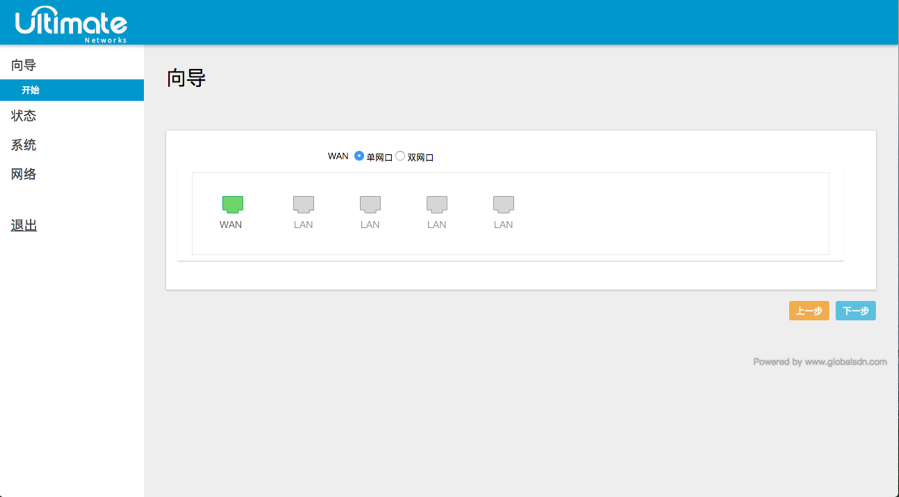
Task: Open the 网络 sidebar menu
Action: pos(24,174)
